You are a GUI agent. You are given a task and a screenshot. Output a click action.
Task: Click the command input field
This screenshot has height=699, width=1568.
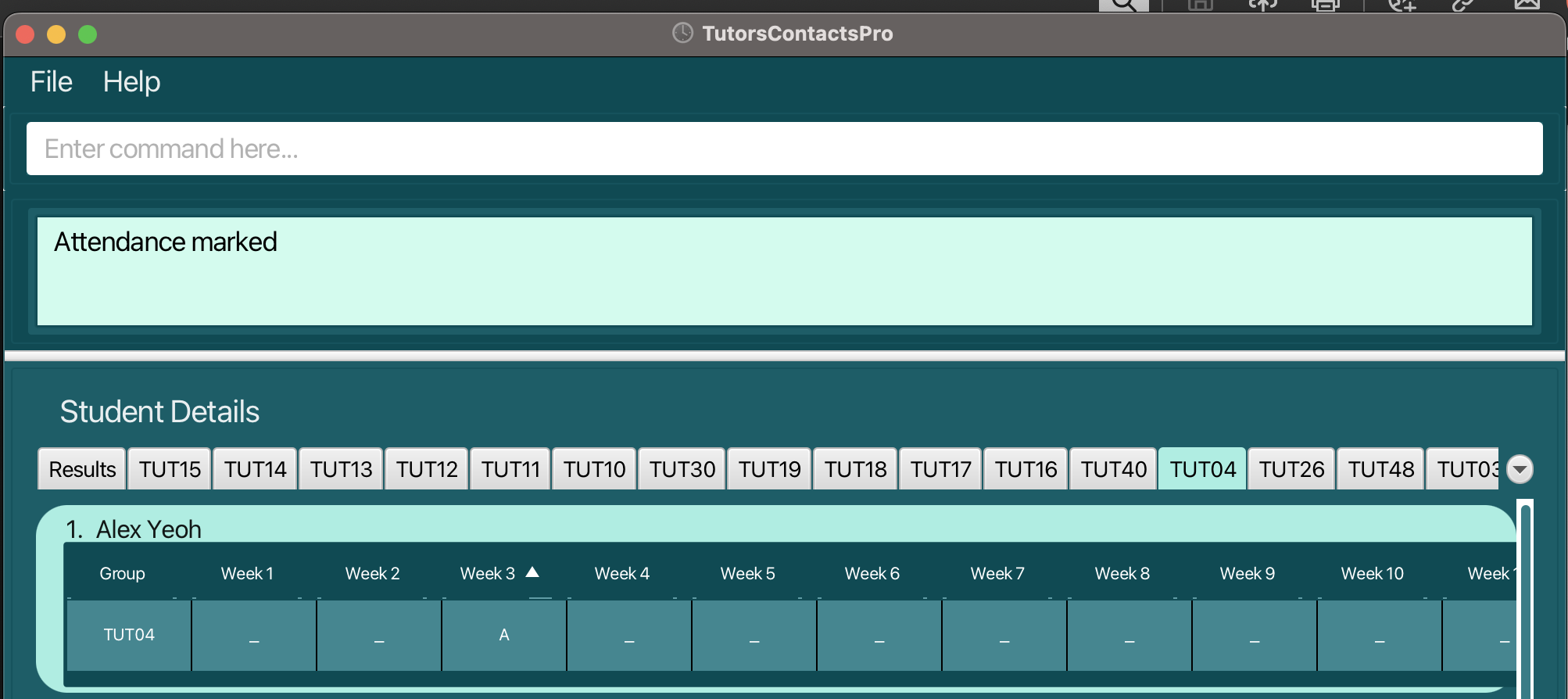(x=784, y=149)
